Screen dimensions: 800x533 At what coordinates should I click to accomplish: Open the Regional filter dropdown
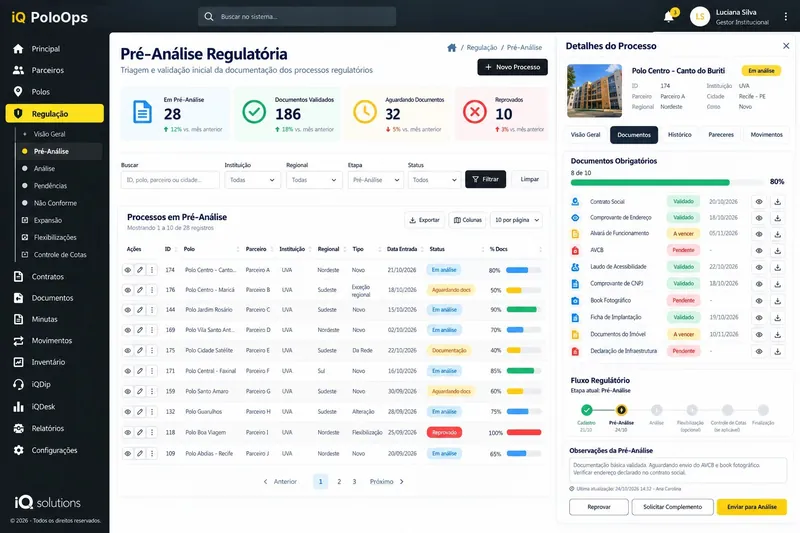click(x=314, y=180)
